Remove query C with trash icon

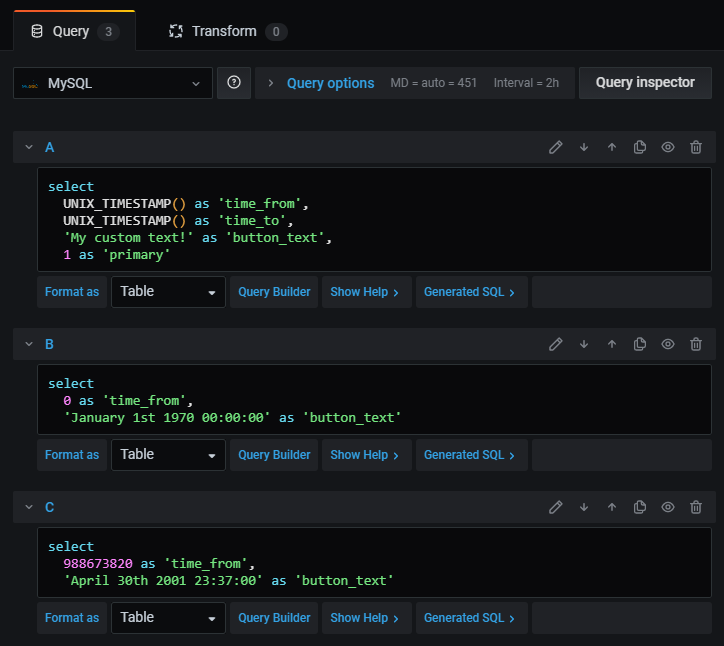coord(696,507)
